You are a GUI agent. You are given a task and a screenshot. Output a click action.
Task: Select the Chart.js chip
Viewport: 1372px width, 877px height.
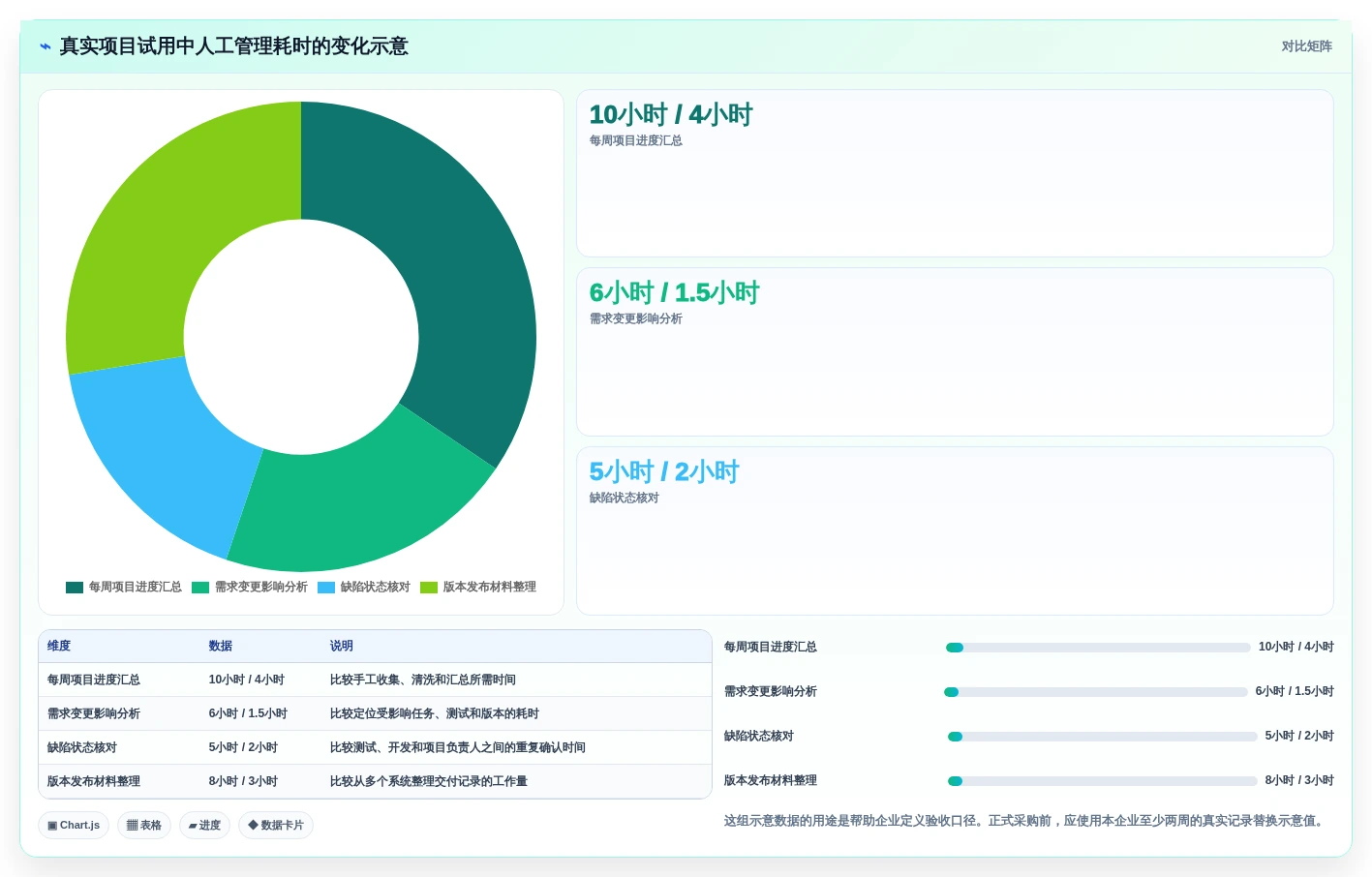[x=74, y=826]
